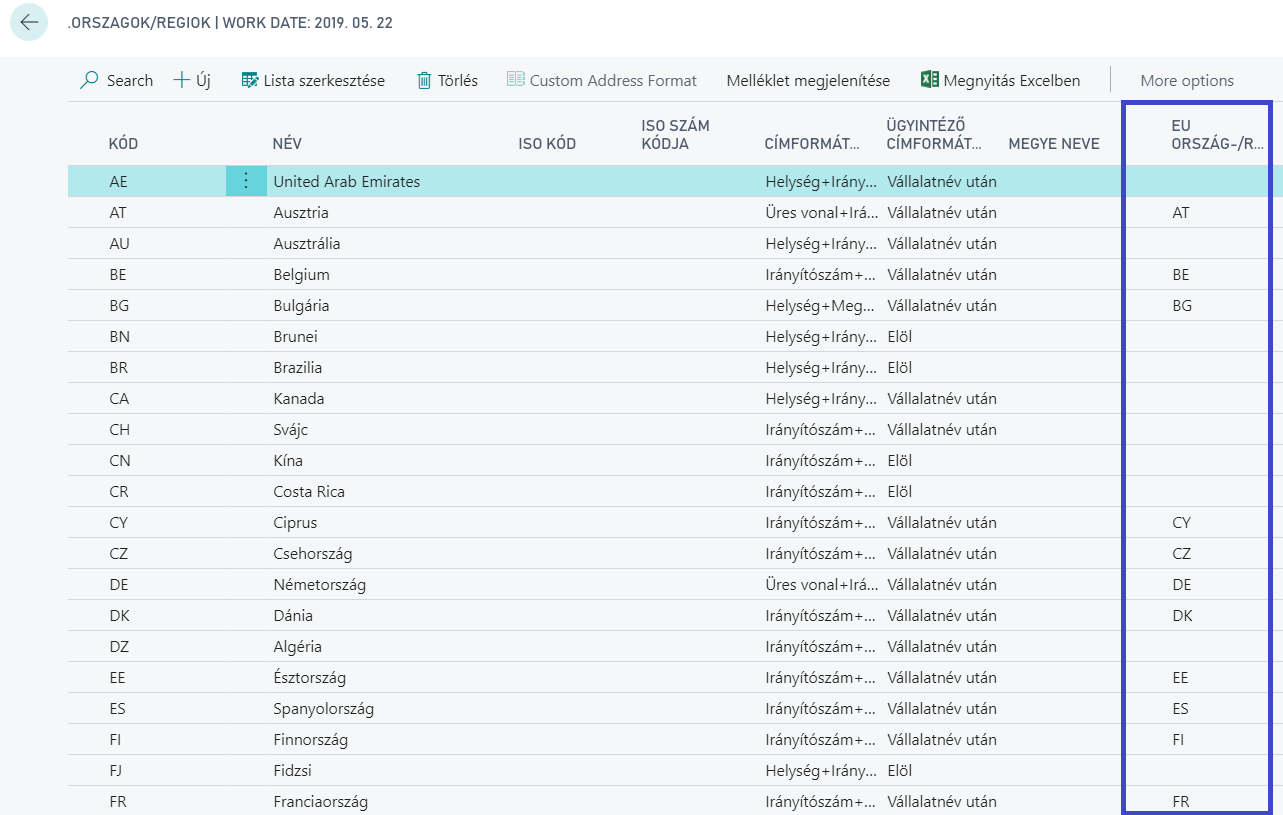Viewport: 1283px width, 815px height.
Task: Select the Németország name cell
Action: [x=322, y=585]
